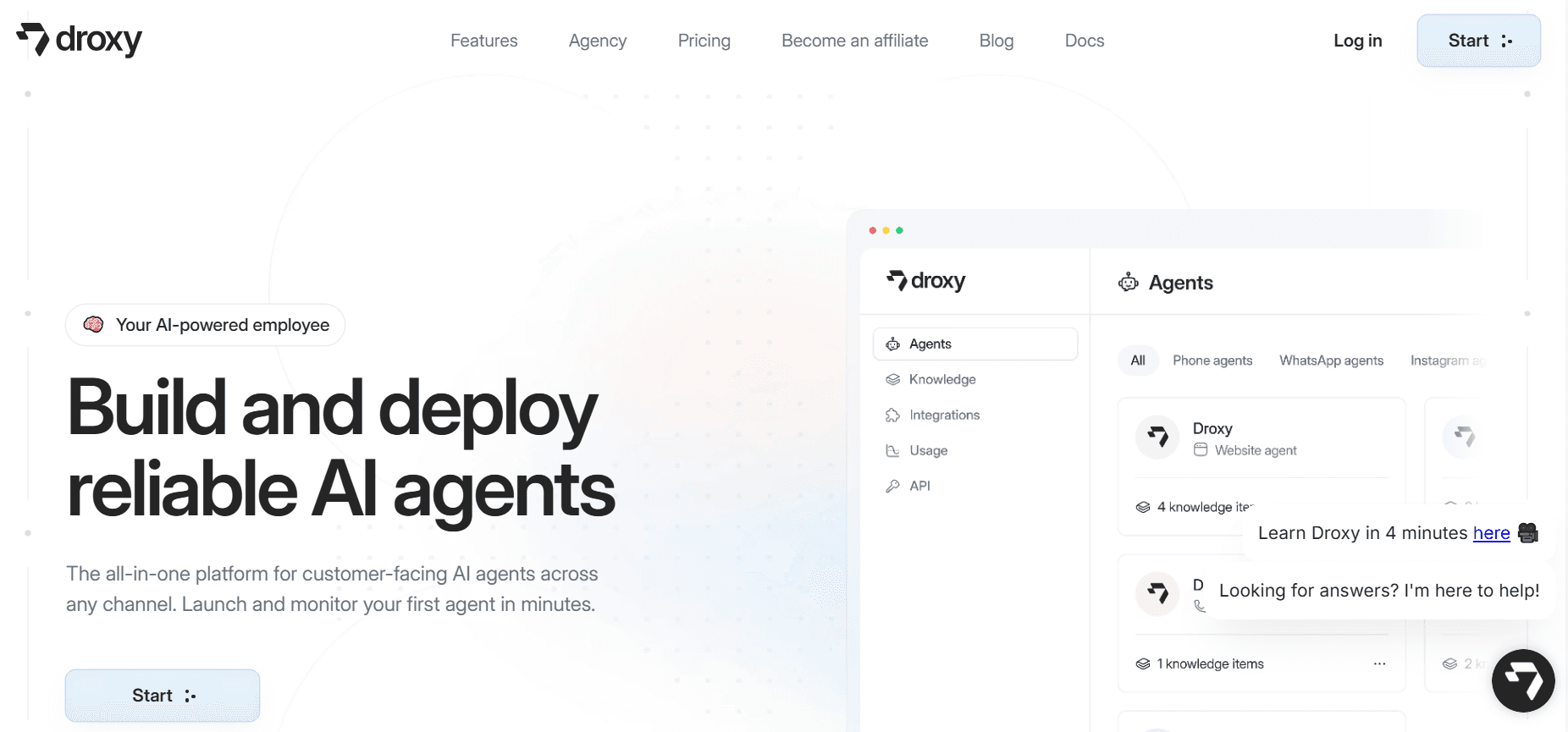Click the Start button below the hero text
Screen dimensions: 1568x732
[163, 696]
